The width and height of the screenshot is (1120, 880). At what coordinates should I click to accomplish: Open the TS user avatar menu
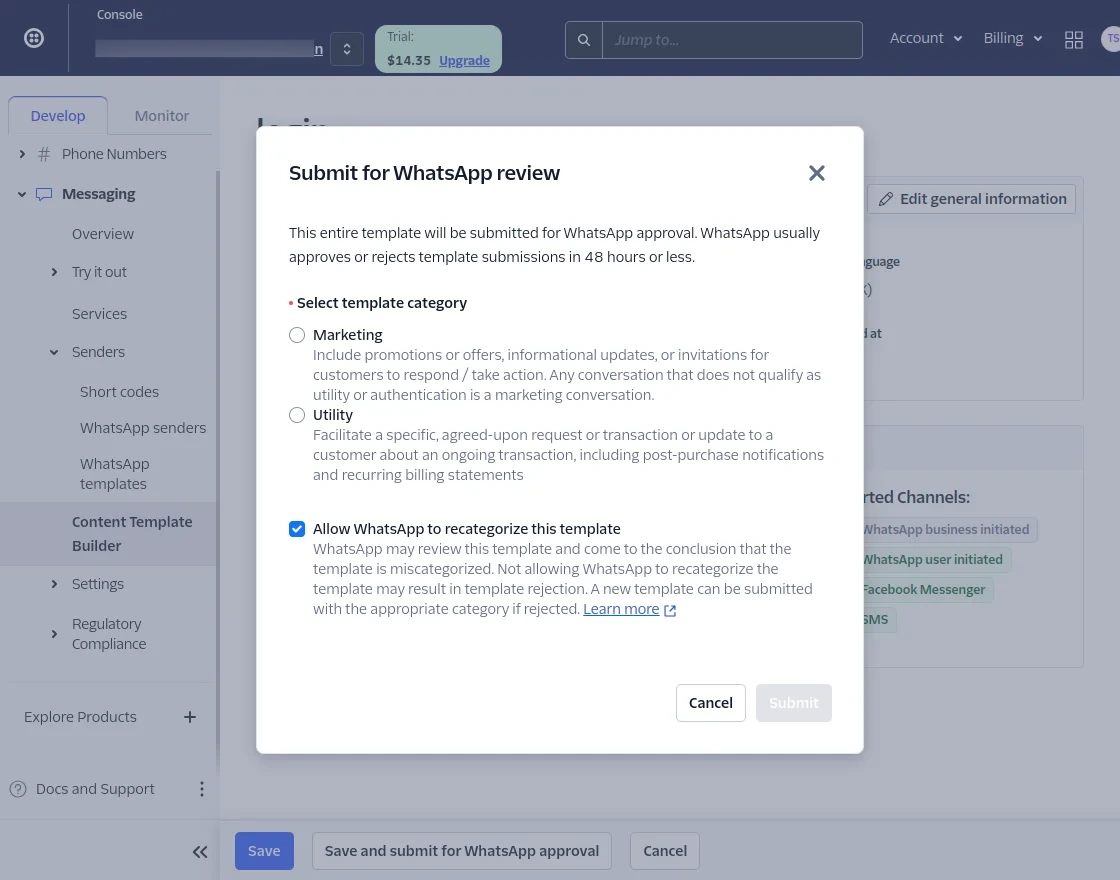click(x=1111, y=40)
